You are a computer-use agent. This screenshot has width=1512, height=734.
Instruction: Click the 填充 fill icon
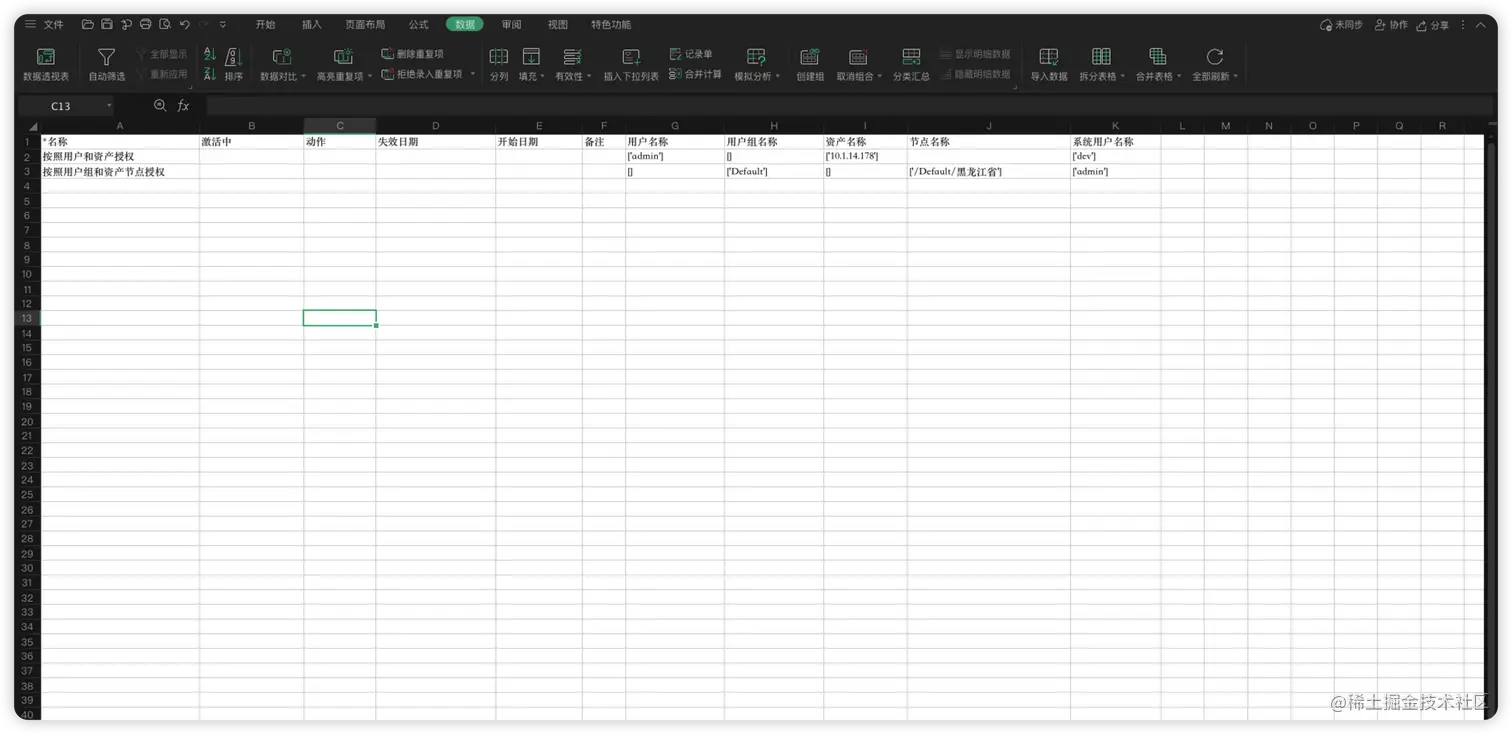531,57
